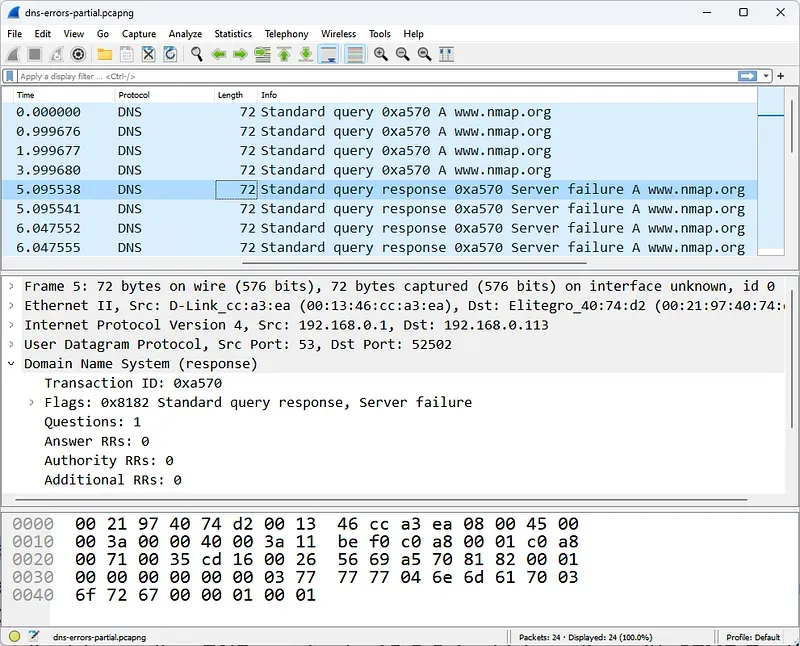Click the display filter input field
This screenshot has width=800, height=646.
(377, 76)
